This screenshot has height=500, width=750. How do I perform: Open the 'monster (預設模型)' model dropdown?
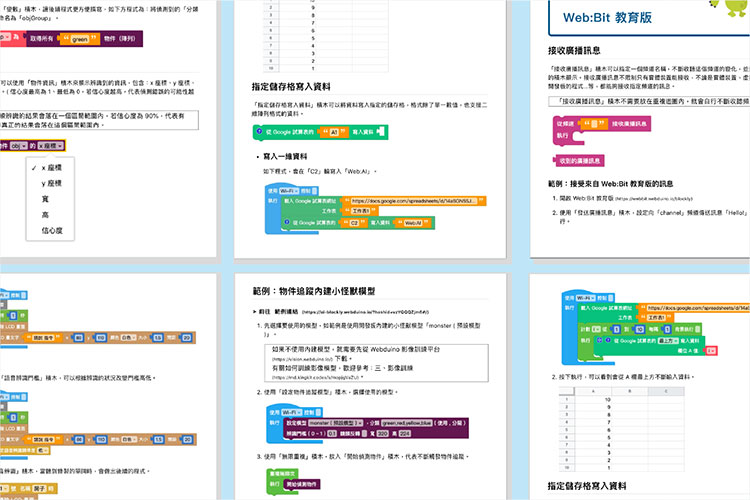(335, 423)
